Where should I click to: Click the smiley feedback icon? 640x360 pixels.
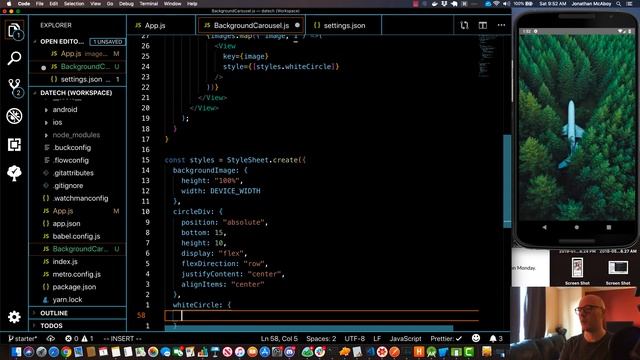476,338
